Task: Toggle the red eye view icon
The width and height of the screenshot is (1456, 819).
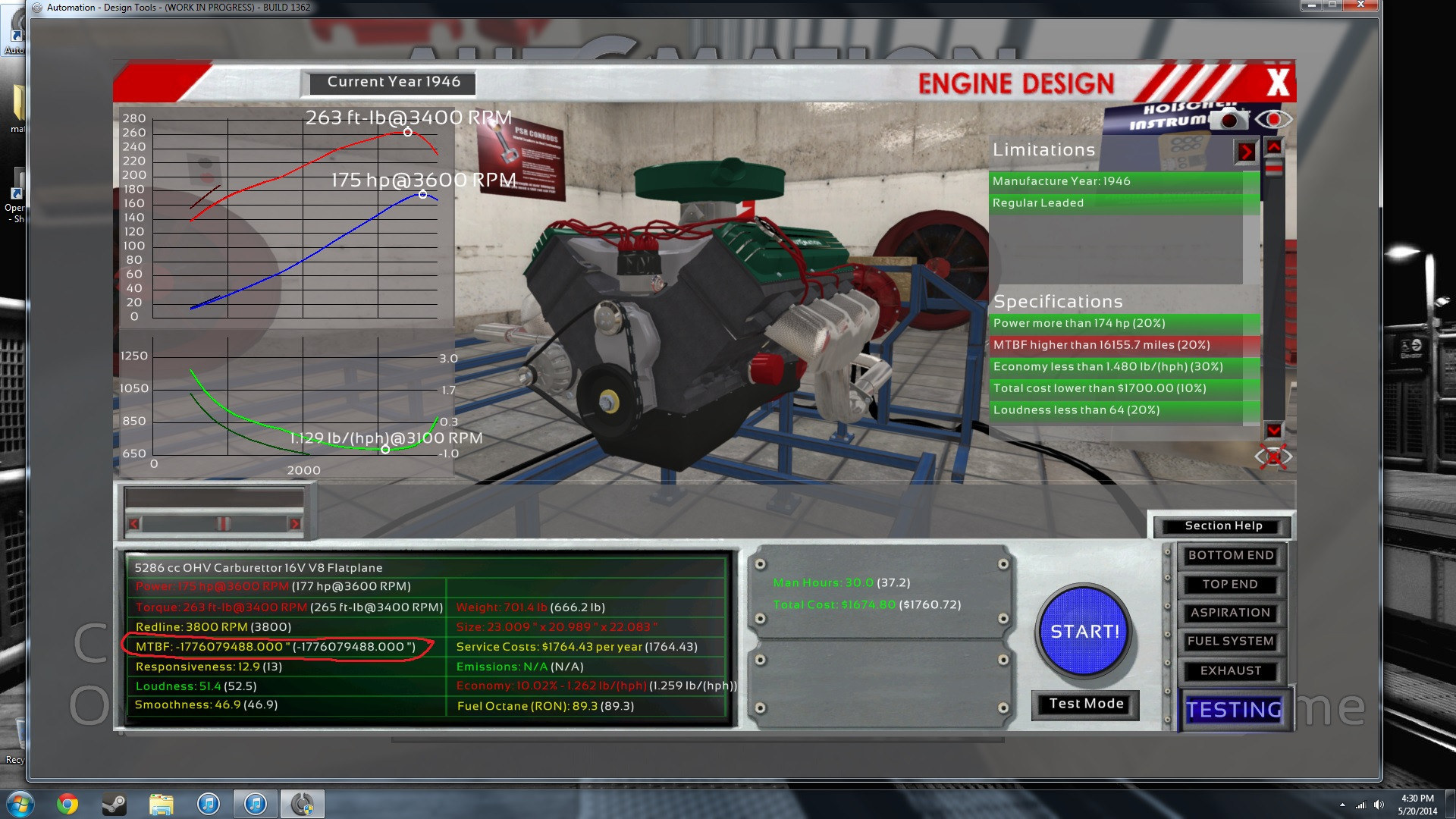Action: (x=1273, y=120)
